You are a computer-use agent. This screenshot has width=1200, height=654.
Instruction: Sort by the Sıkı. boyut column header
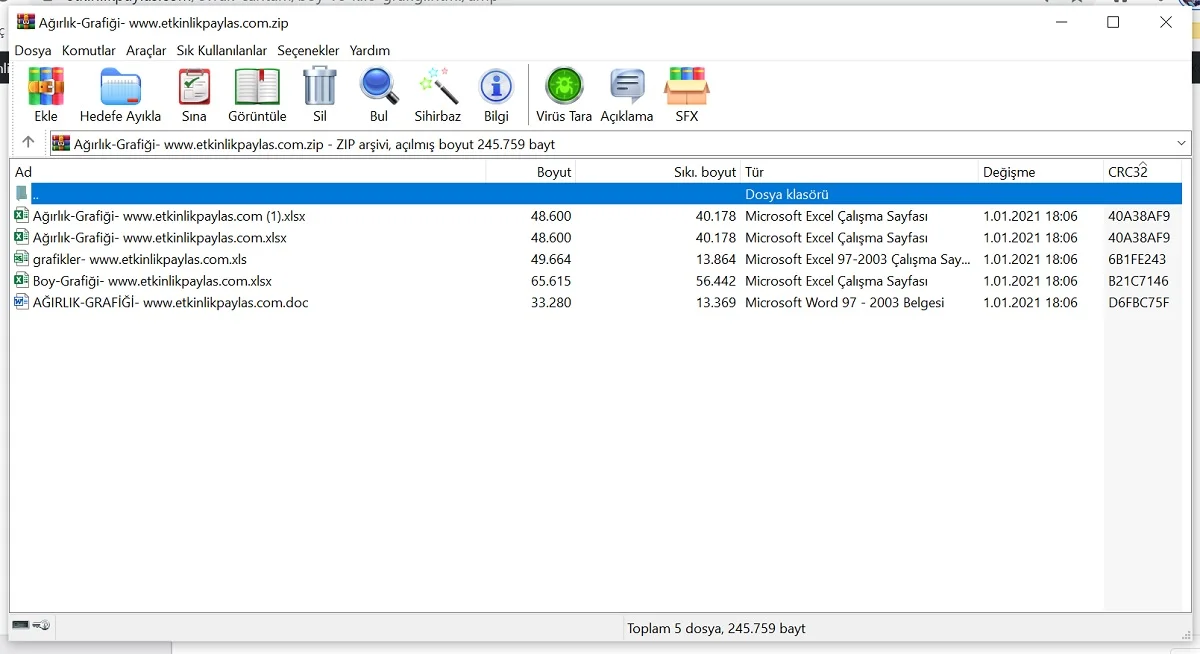pyautogui.click(x=658, y=172)
